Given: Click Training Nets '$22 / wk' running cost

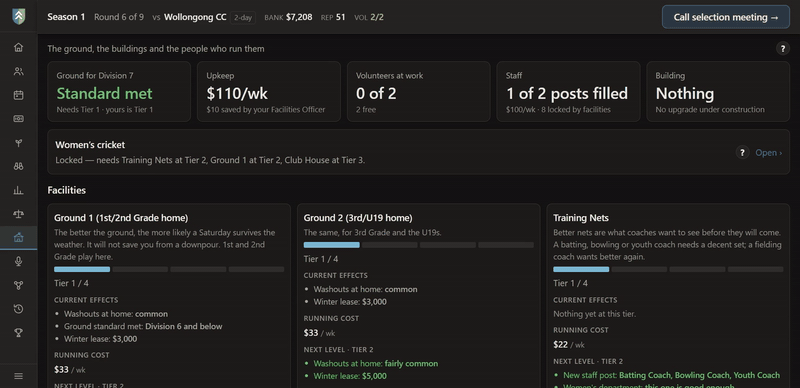Looking at the screenshot, I should [570, 345].
